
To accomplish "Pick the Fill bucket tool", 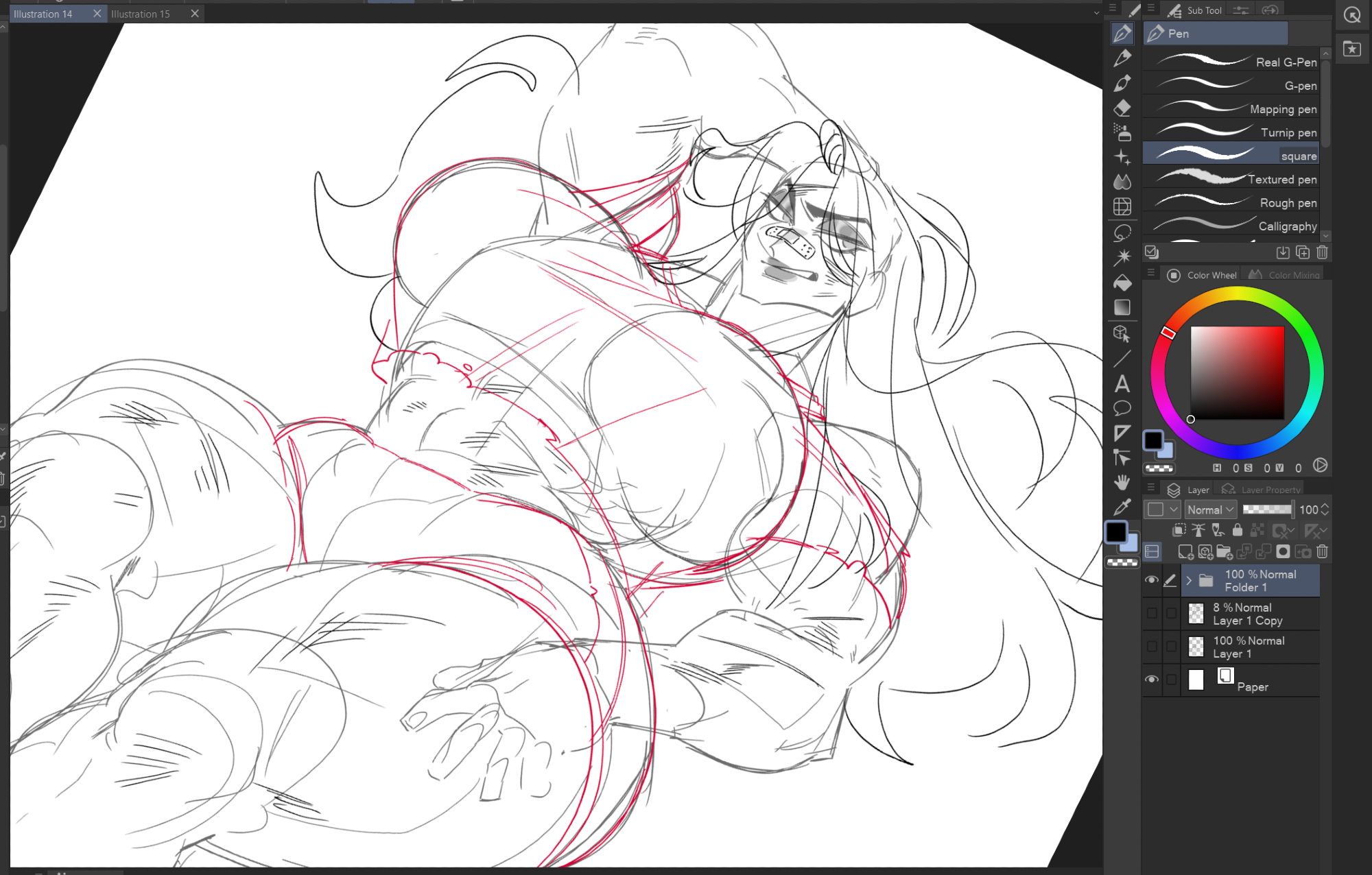I will pos(1122,283).
